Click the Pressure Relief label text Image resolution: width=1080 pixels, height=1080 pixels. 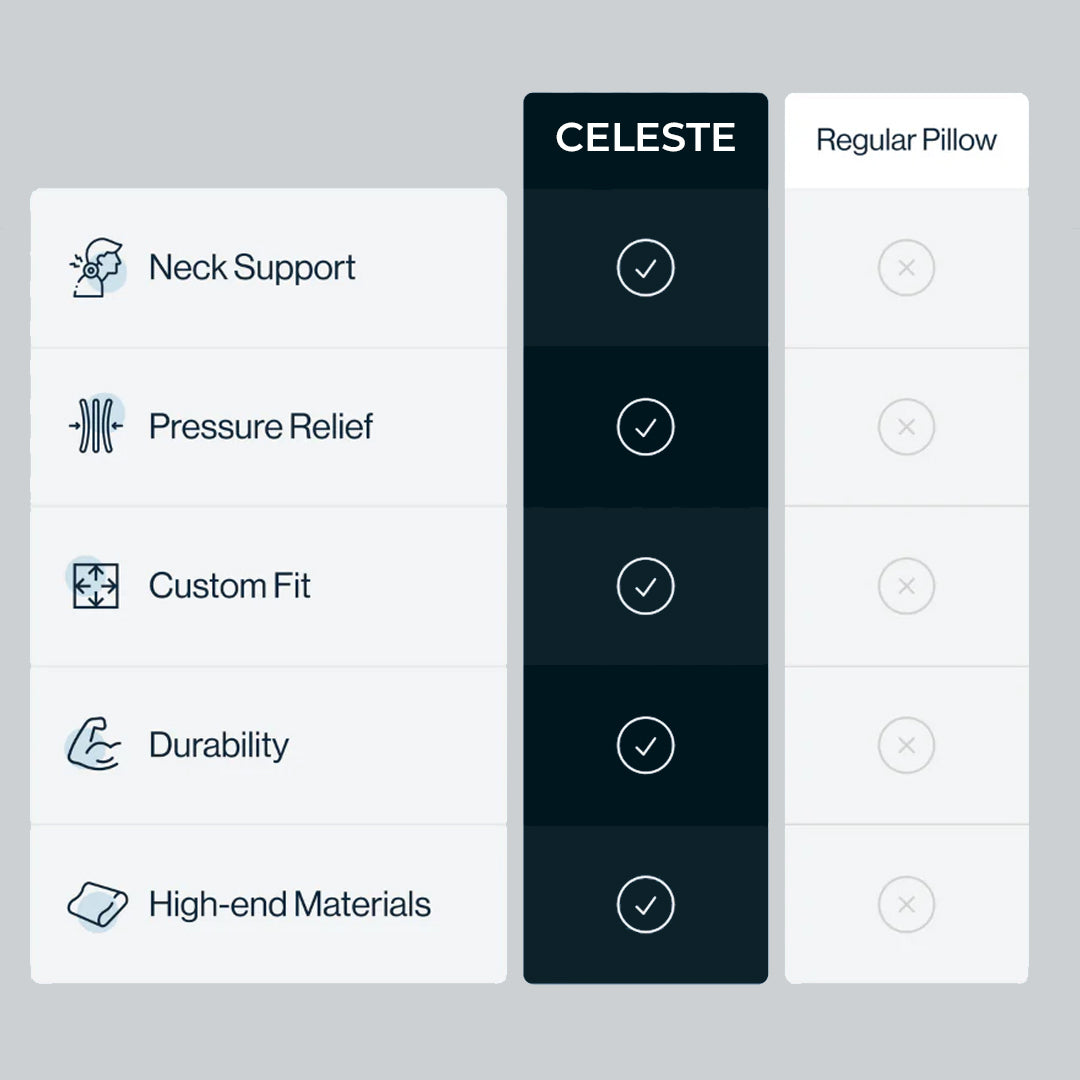[x=260, y=427]
